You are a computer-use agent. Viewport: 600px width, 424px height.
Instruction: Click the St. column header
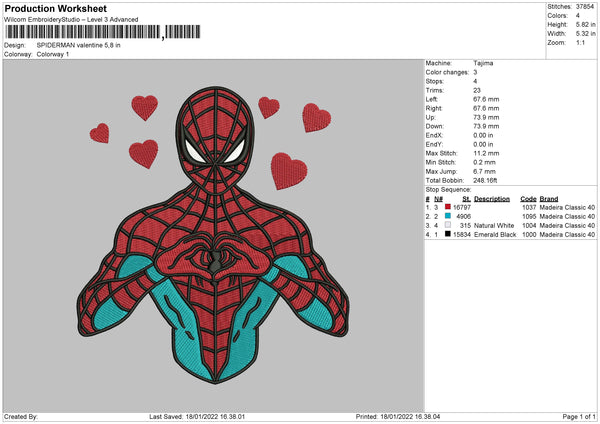click(466, 198)
